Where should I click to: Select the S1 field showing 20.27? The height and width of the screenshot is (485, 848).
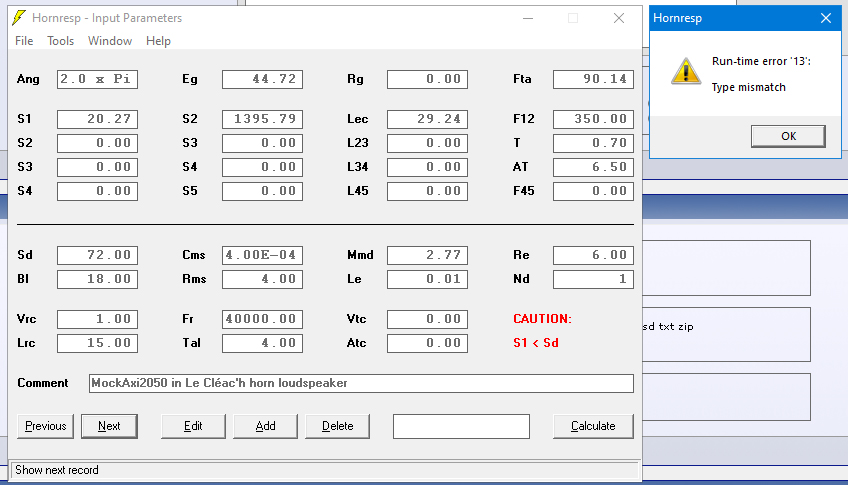click(97, 119)
